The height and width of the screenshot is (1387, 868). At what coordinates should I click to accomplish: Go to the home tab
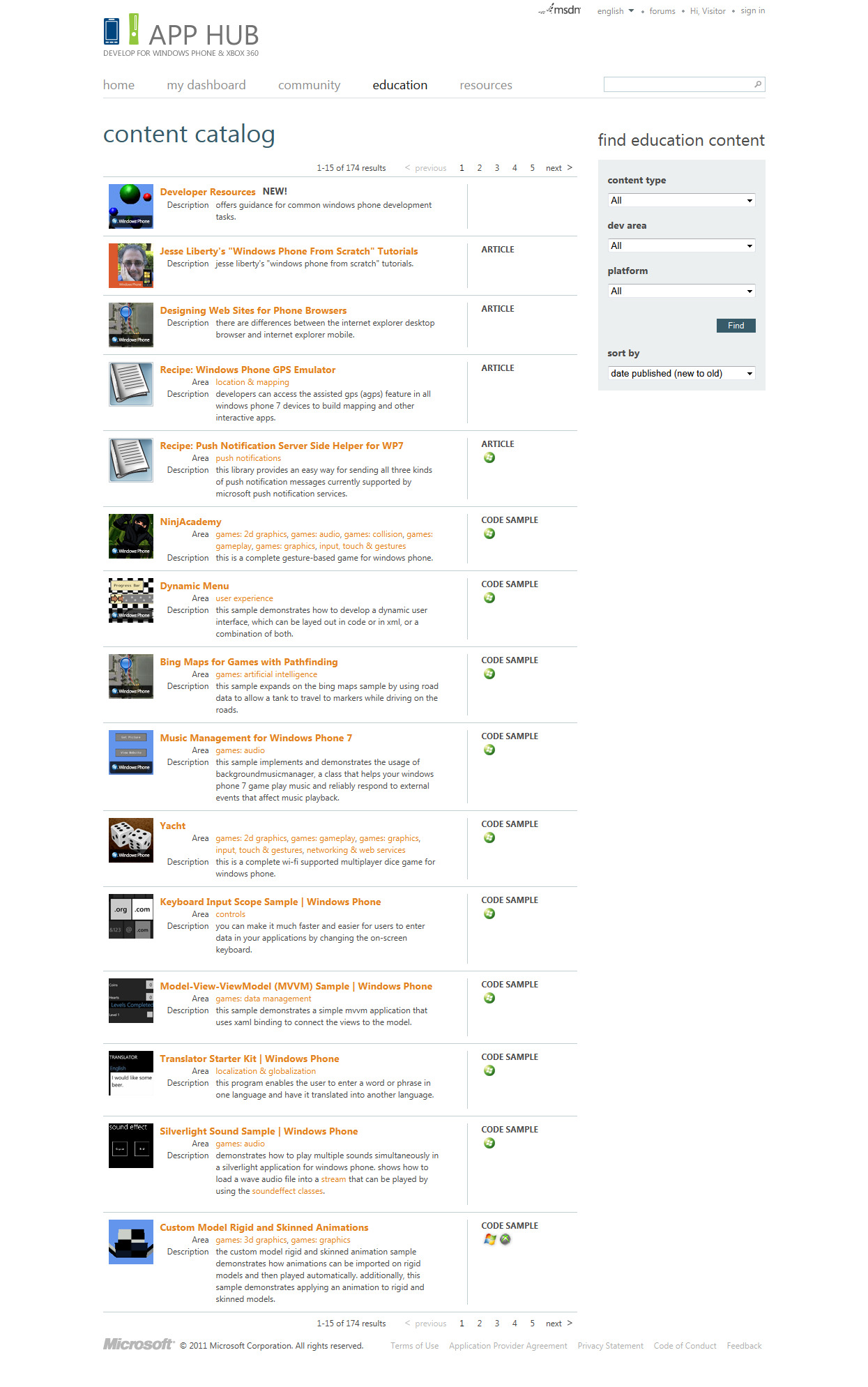click(x=119, y=85)
